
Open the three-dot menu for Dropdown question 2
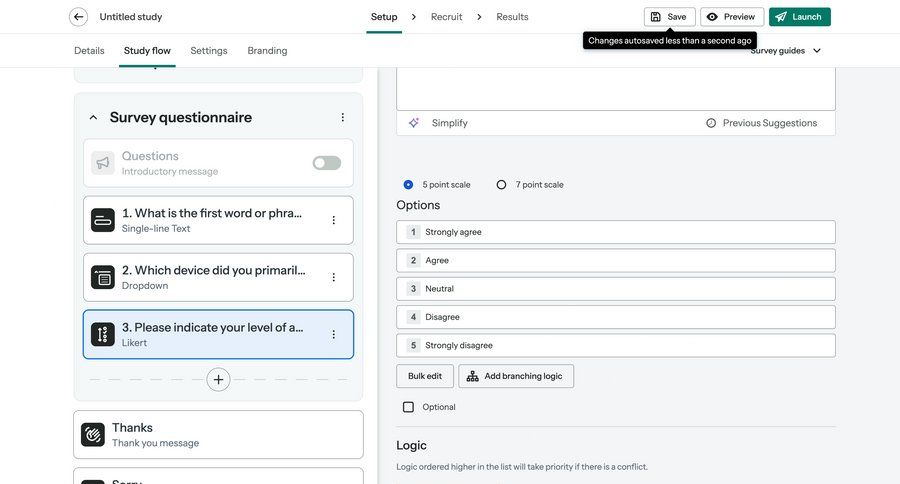[x=334, y=277]
